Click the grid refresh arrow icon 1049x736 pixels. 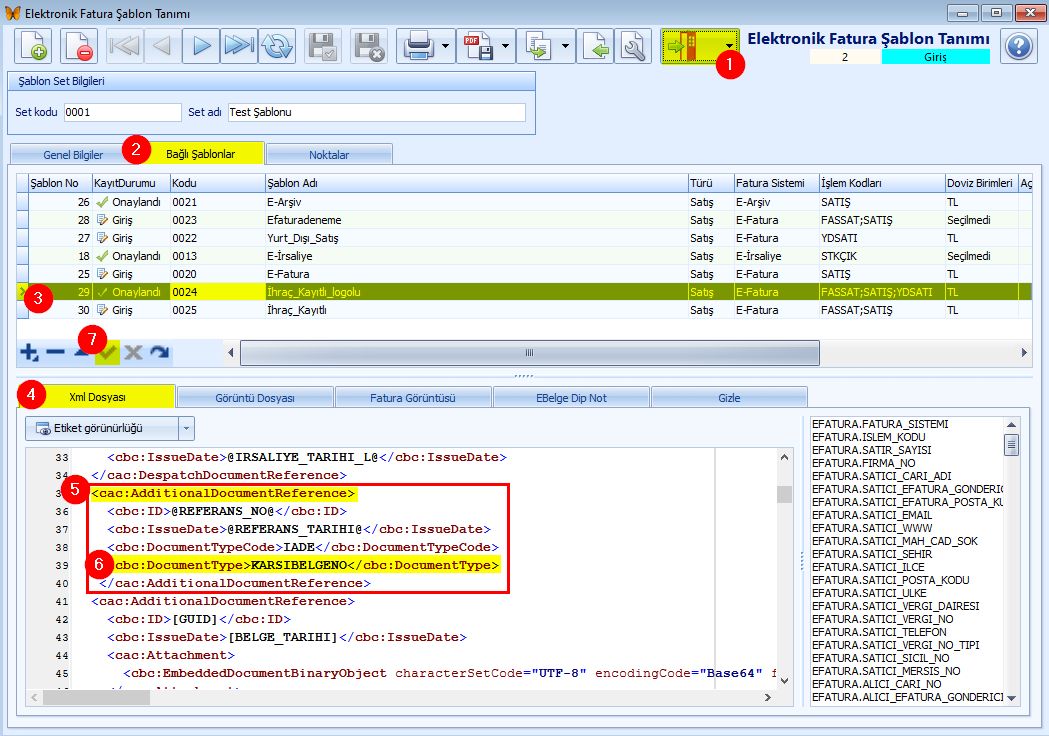point(159,352)
